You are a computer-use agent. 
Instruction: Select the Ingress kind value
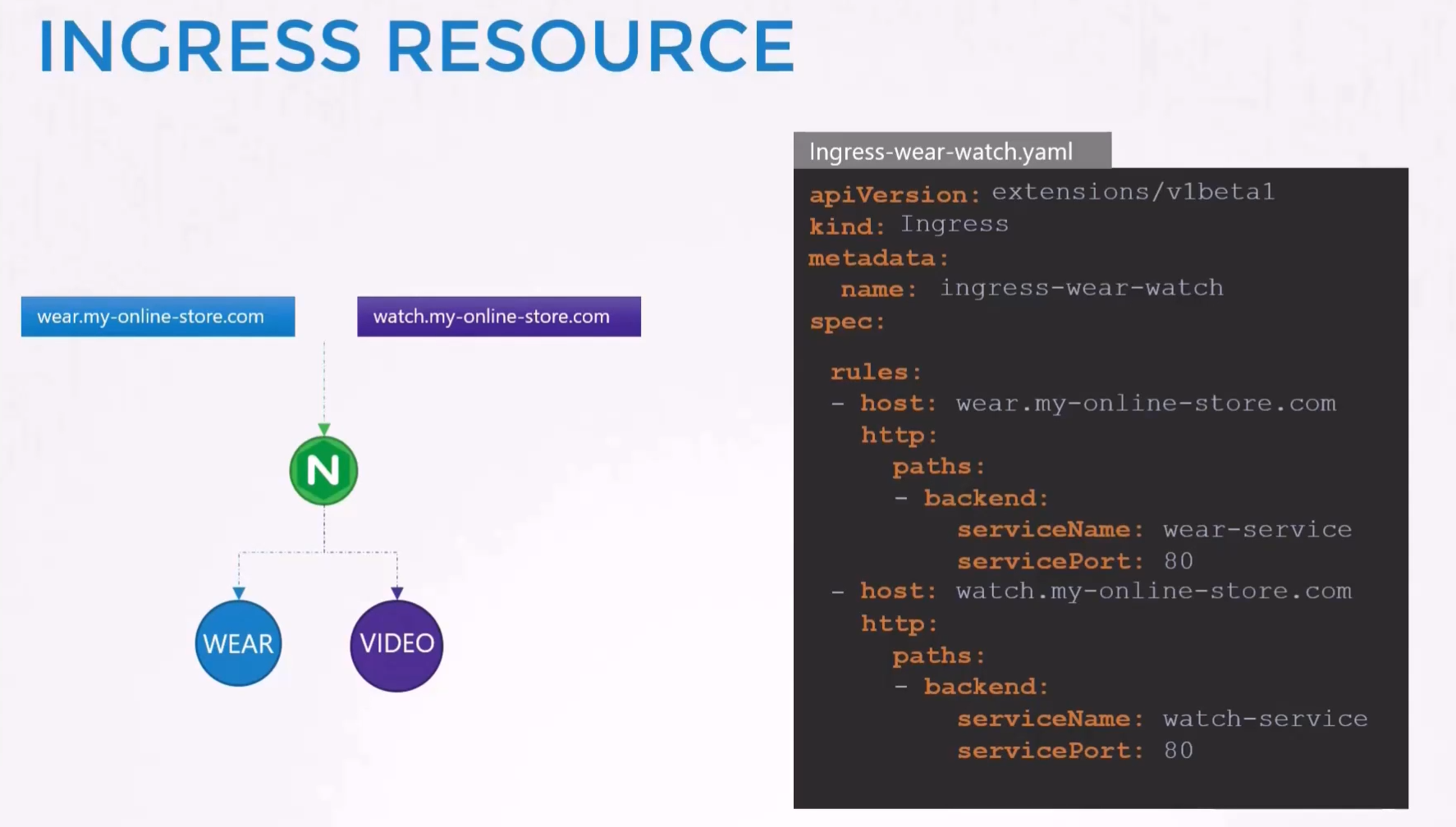[955, 224]
